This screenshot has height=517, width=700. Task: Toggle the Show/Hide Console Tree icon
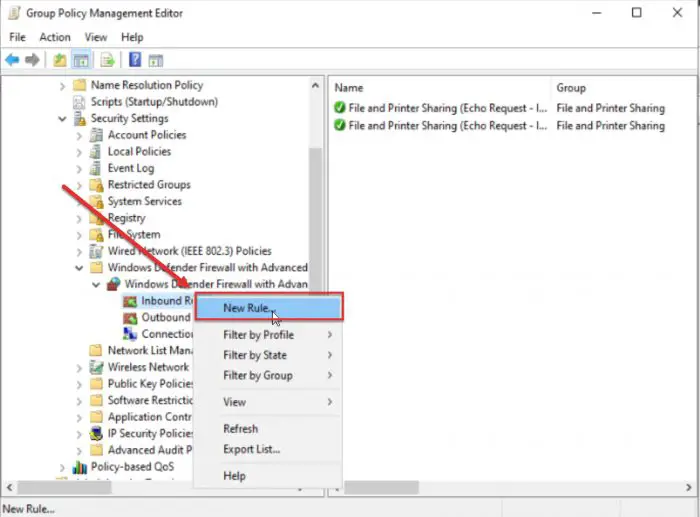pos(81,60)
